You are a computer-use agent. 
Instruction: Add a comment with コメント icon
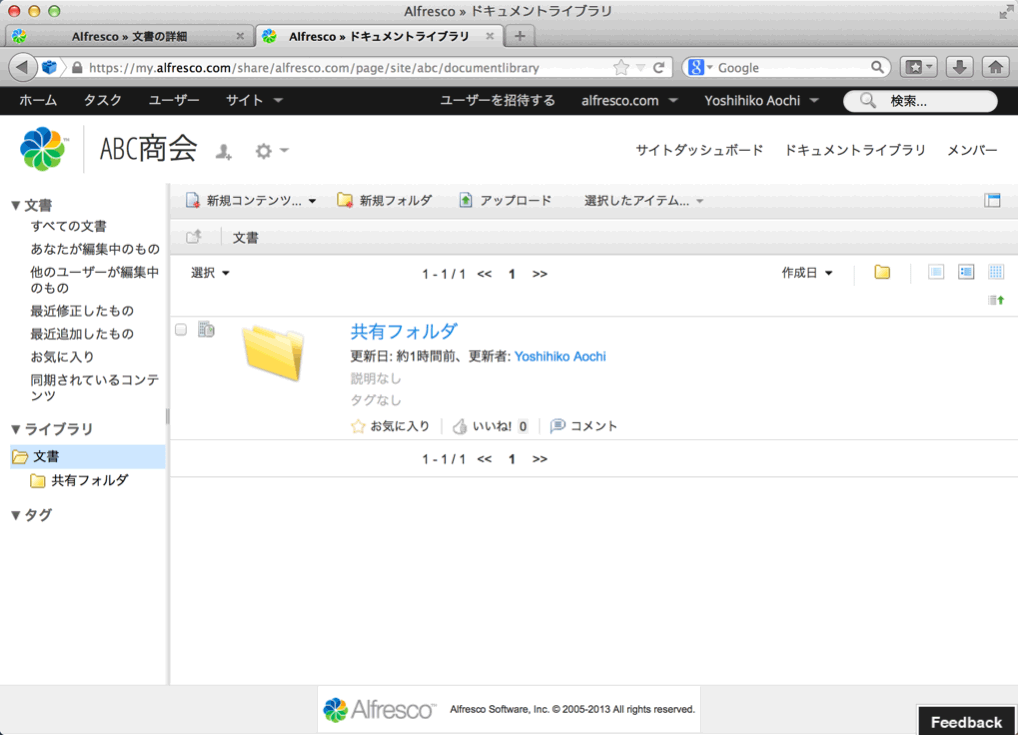[x=557, y=426]
